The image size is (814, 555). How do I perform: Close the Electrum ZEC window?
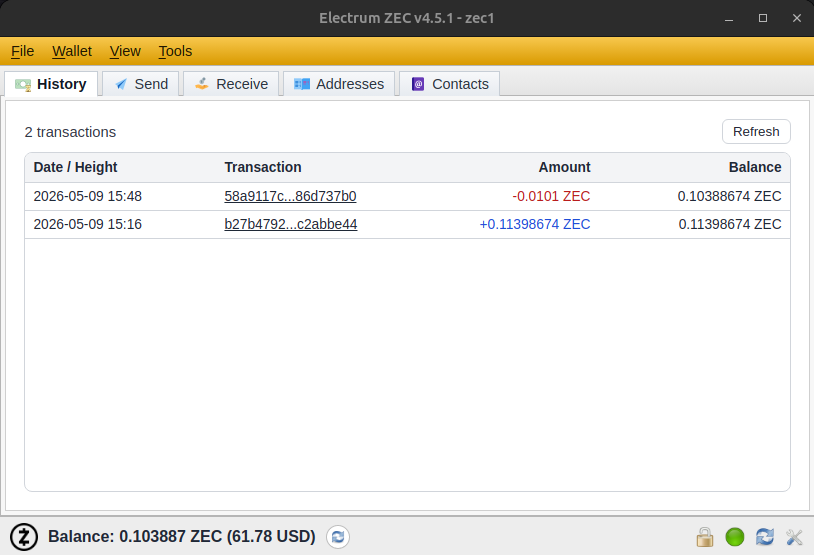[797, 18]
